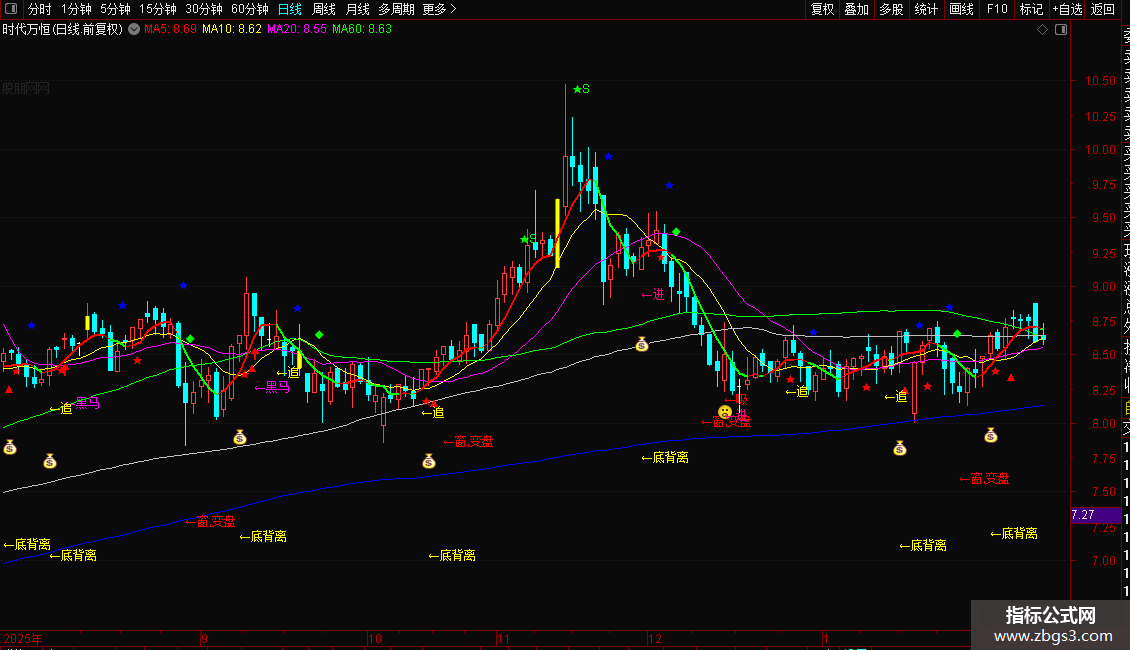This screenshot has width=1130, height=650.
Task: Click the MA5: 8.69 indicator label
Action: (x=170, y=30)
